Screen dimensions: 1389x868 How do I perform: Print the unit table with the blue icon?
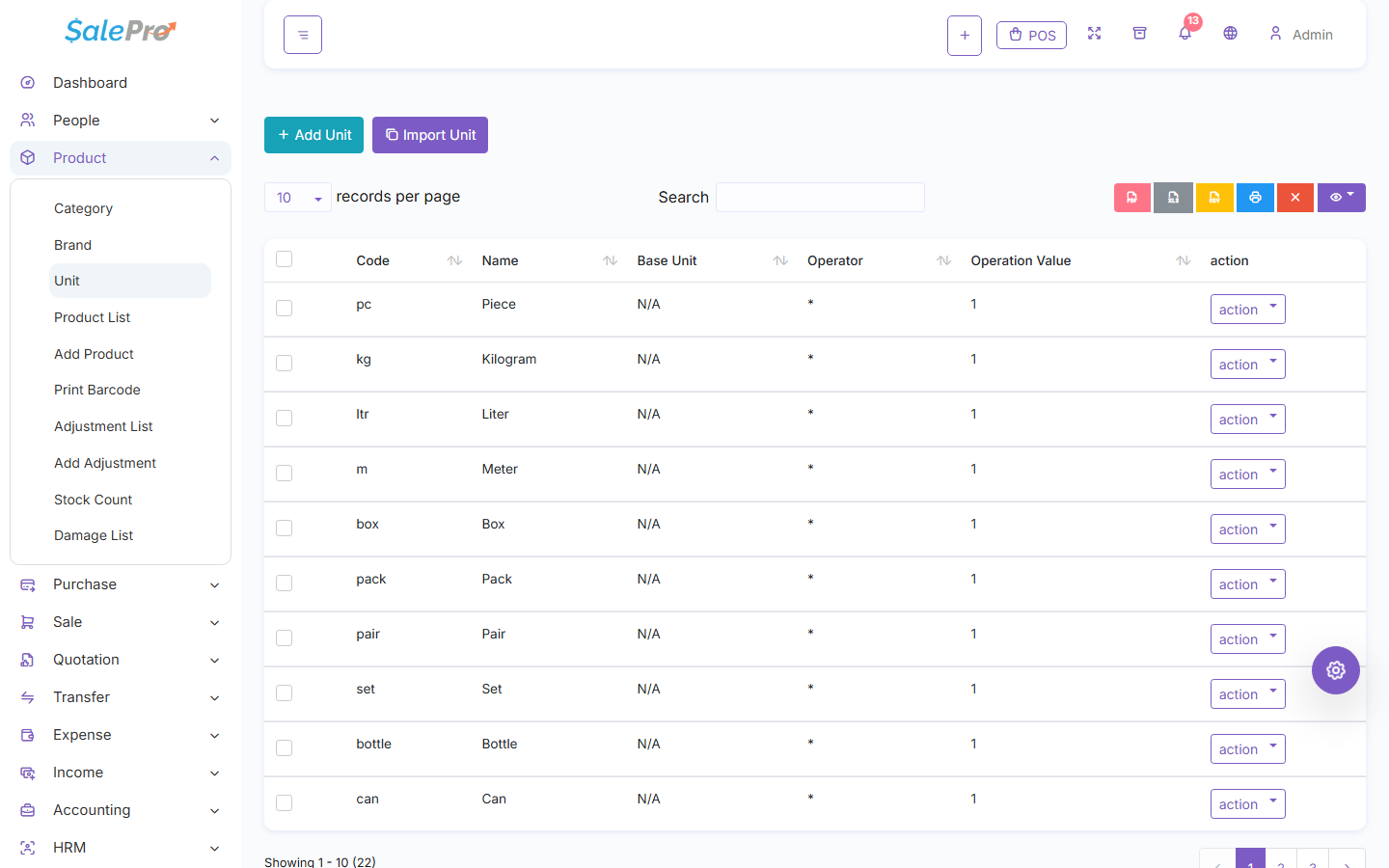[1255, 198]
